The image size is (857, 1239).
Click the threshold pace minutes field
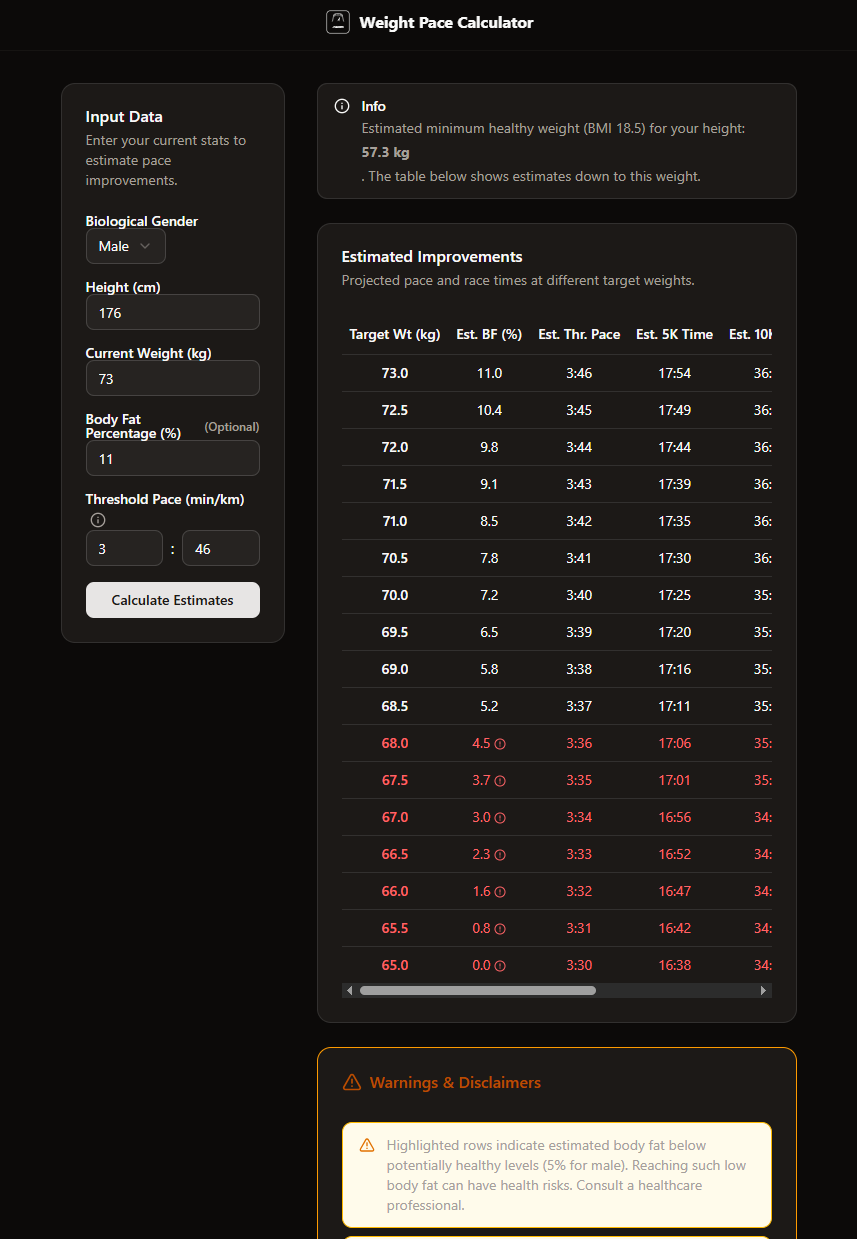click(x=124, y=548)
